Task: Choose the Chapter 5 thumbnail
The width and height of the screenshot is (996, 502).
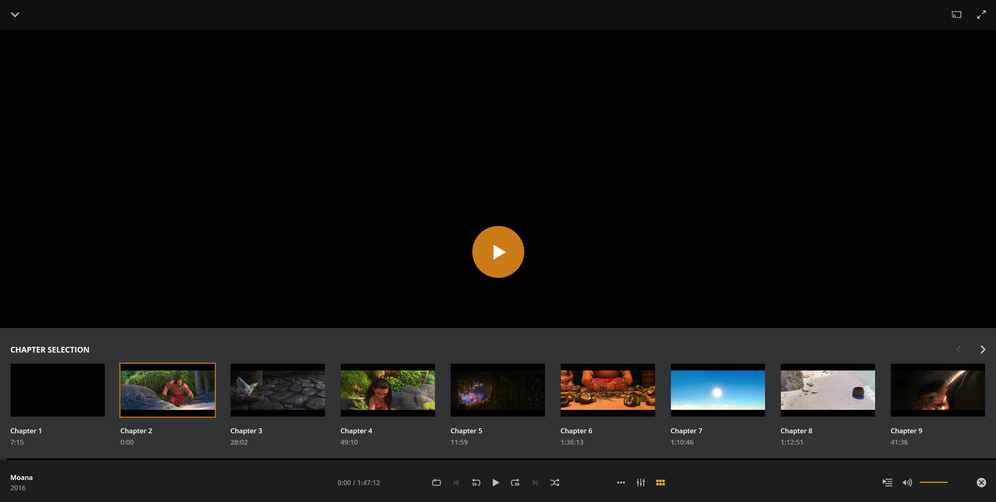Action: pyautogui.click(x=497, y=390)
